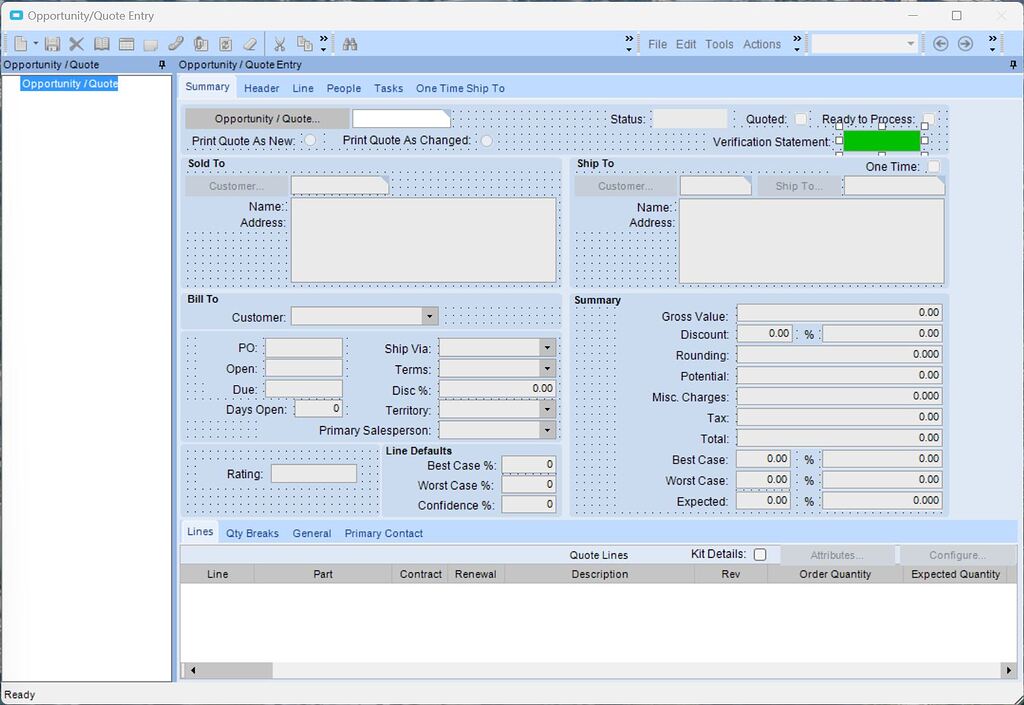Image resolution: width=1024 pixels, height=705 pixels.
Task: Click the Copy toolbar icon
Action: pos(304,44)
